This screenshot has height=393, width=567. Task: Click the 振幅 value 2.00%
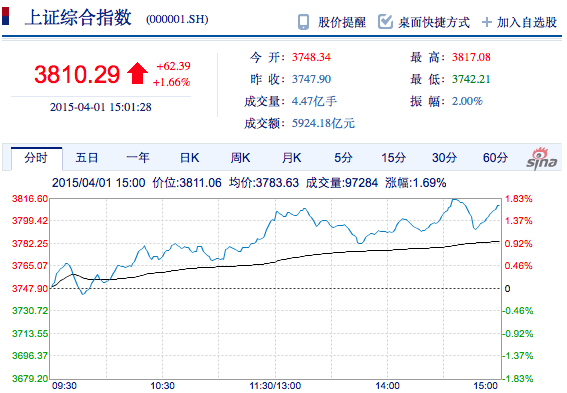467,101
